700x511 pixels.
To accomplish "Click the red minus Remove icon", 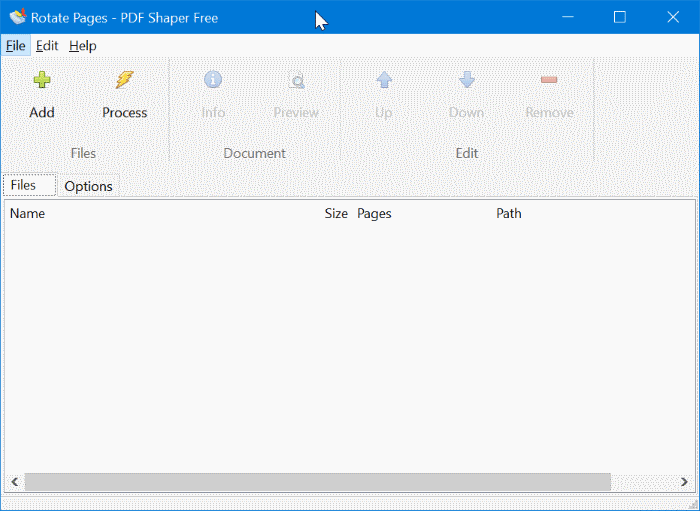I will pos(549,80).
